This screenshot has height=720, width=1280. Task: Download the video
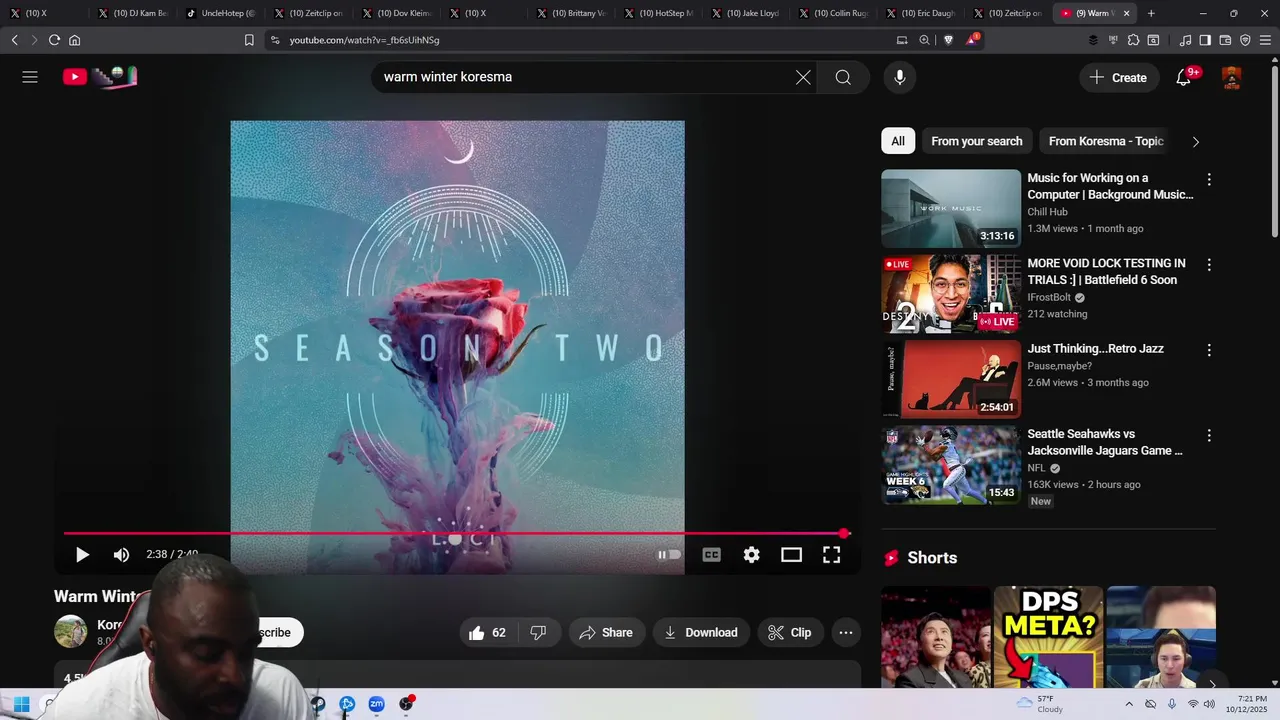point(701,632)
